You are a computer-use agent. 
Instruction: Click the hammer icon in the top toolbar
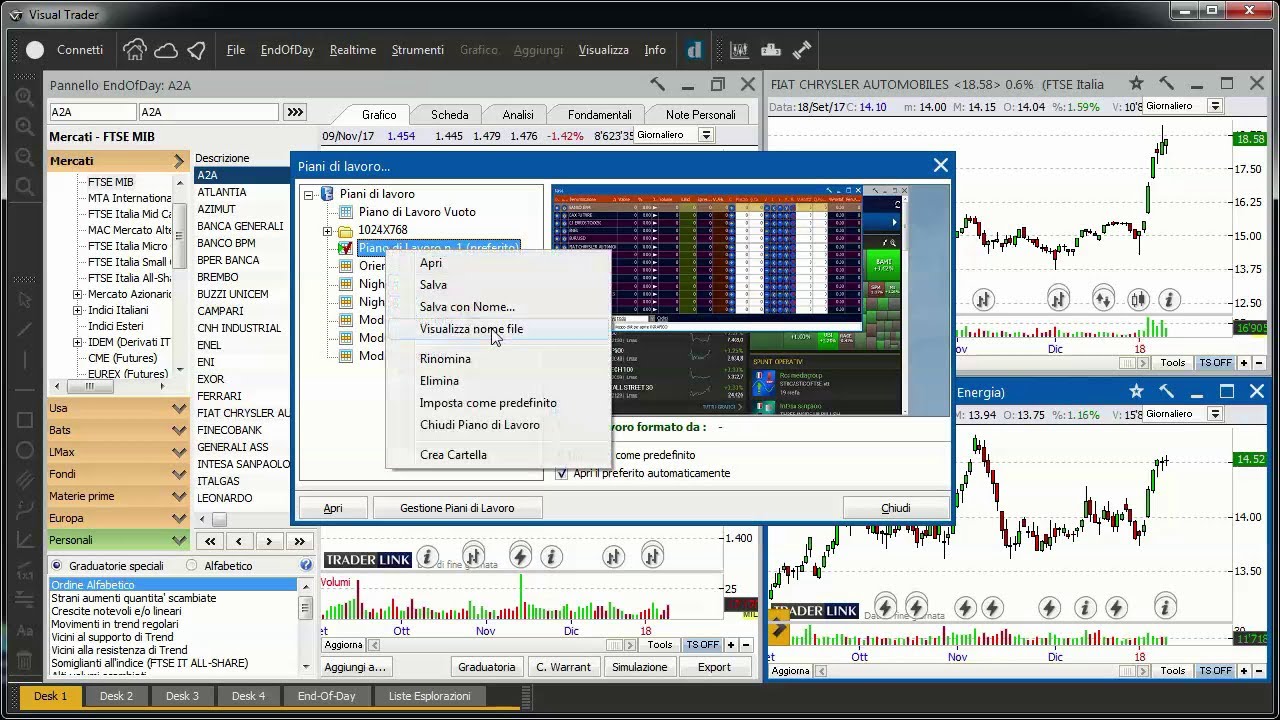coord(801,50)
